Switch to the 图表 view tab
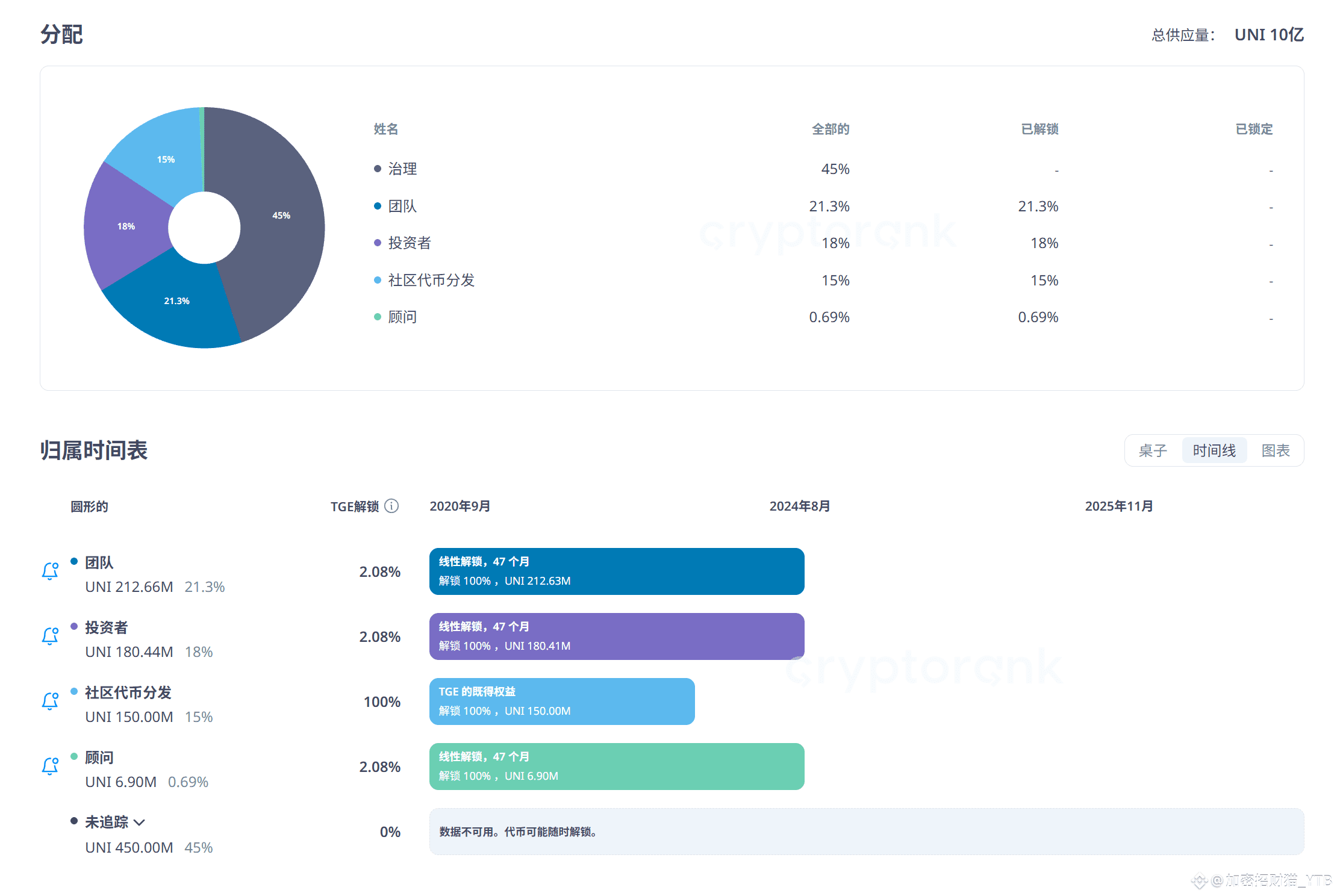The height and width of the screenshot is (896, 1337). pyautogui.click(x=1276, y=450)
